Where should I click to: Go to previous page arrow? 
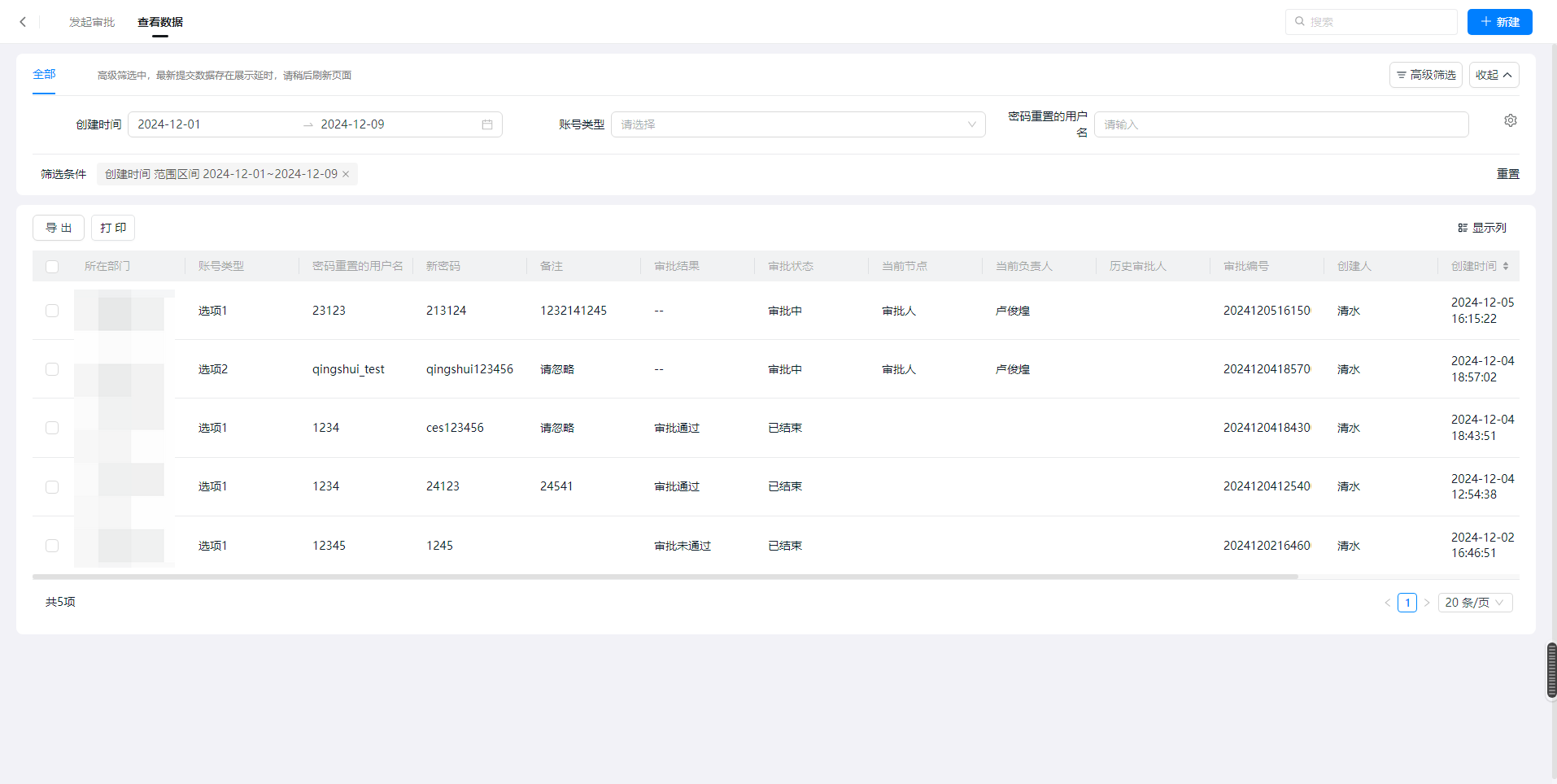pos(1387,603)
